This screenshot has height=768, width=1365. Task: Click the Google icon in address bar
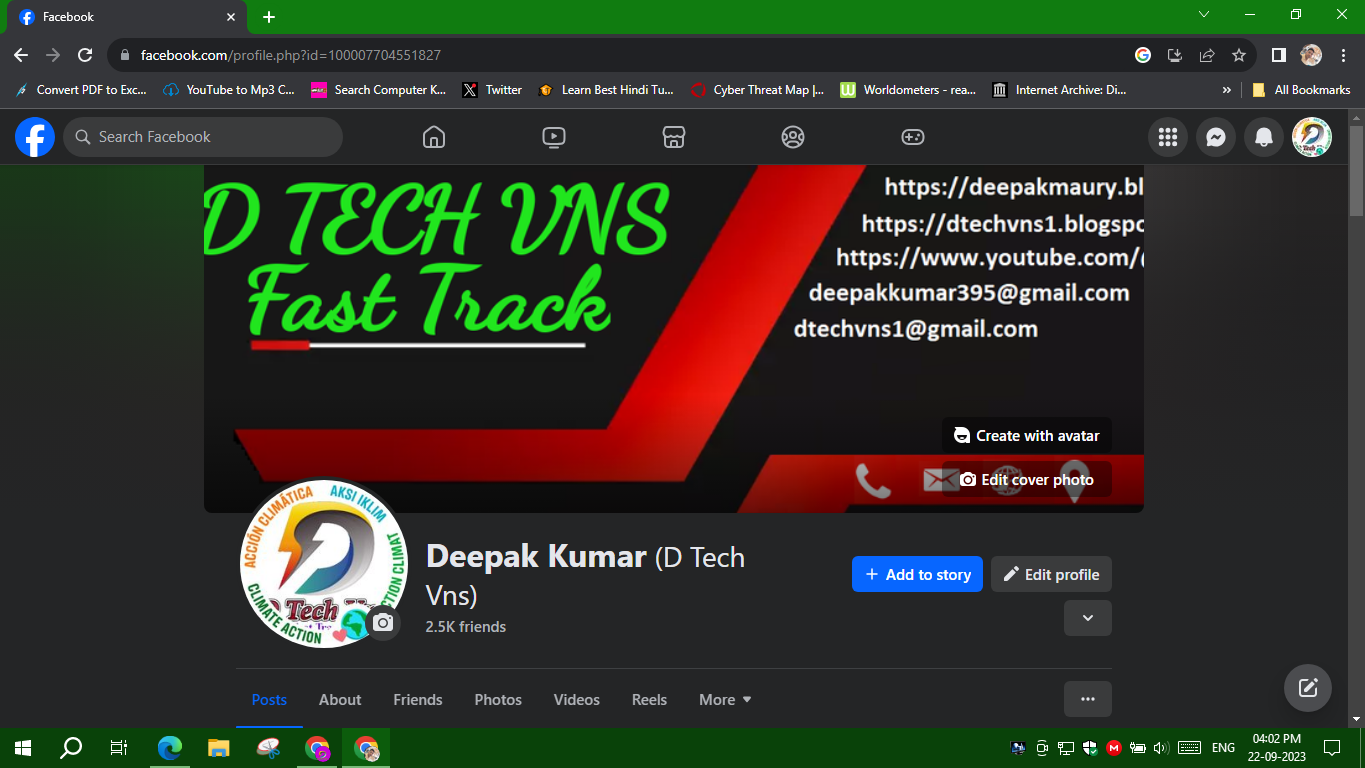coord(1143,55)
